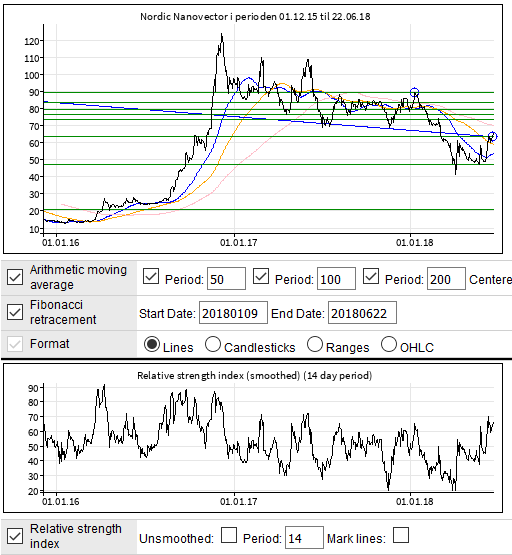Toggle the Relative strength index checkbox
This screenshot has height=555, width=512.
[15, 536]
